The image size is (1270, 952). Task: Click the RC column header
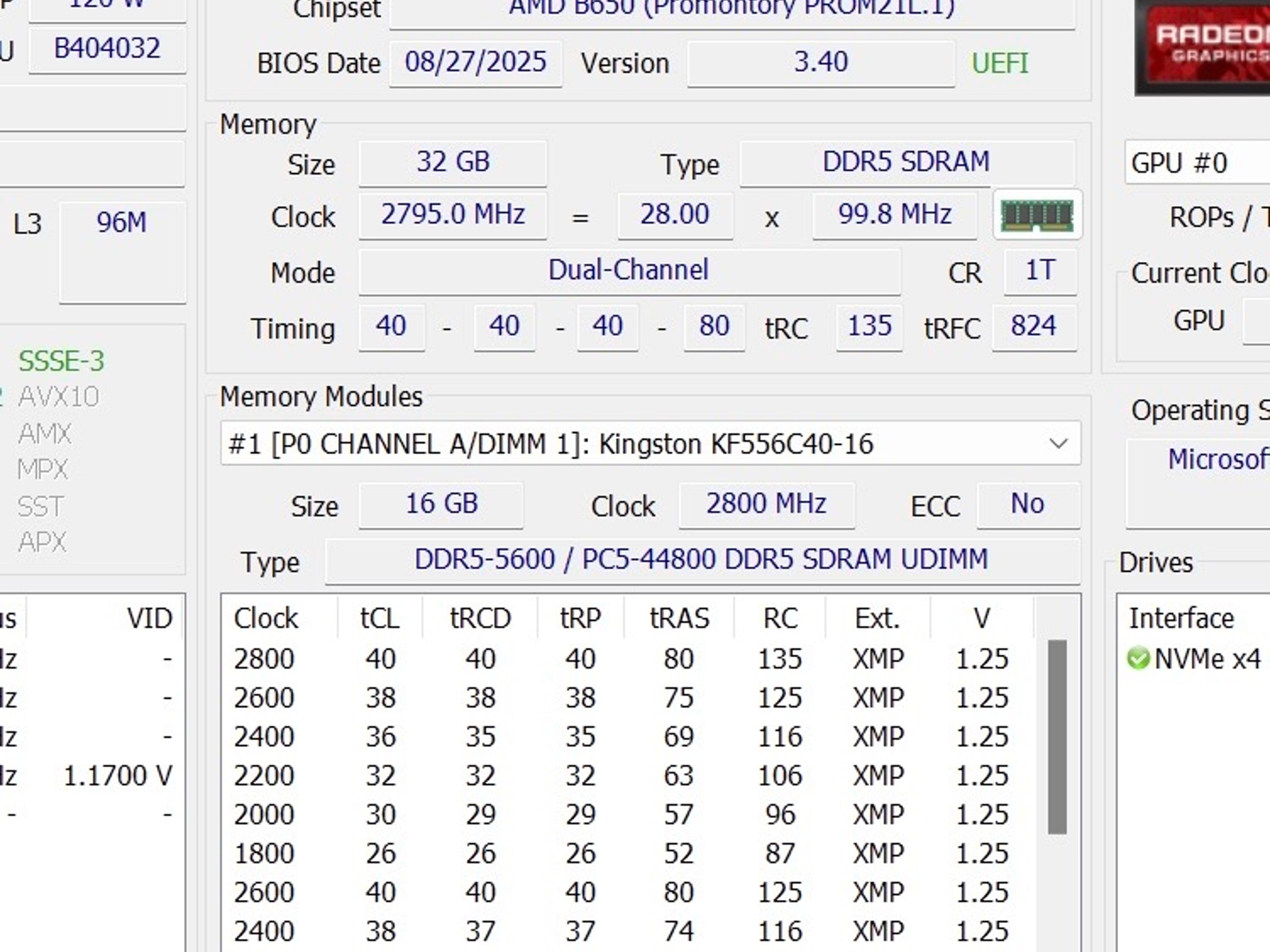780,619
